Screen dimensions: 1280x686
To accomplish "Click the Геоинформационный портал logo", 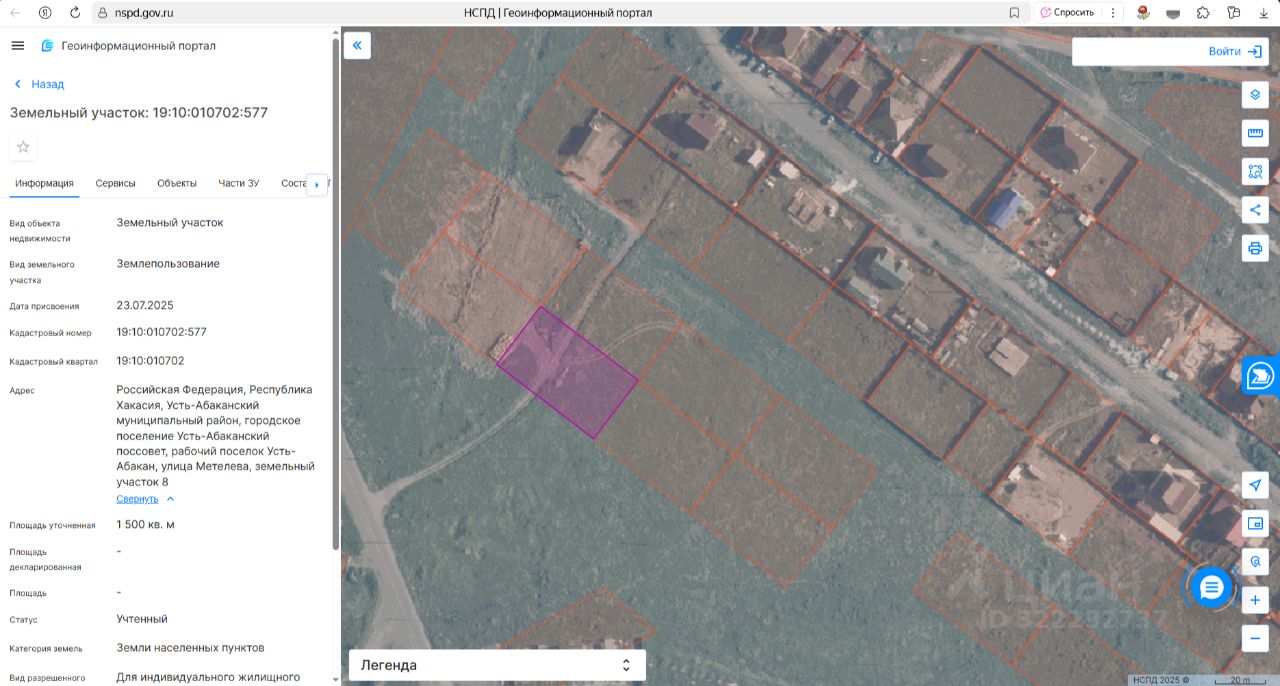I will tap(128, 46).
